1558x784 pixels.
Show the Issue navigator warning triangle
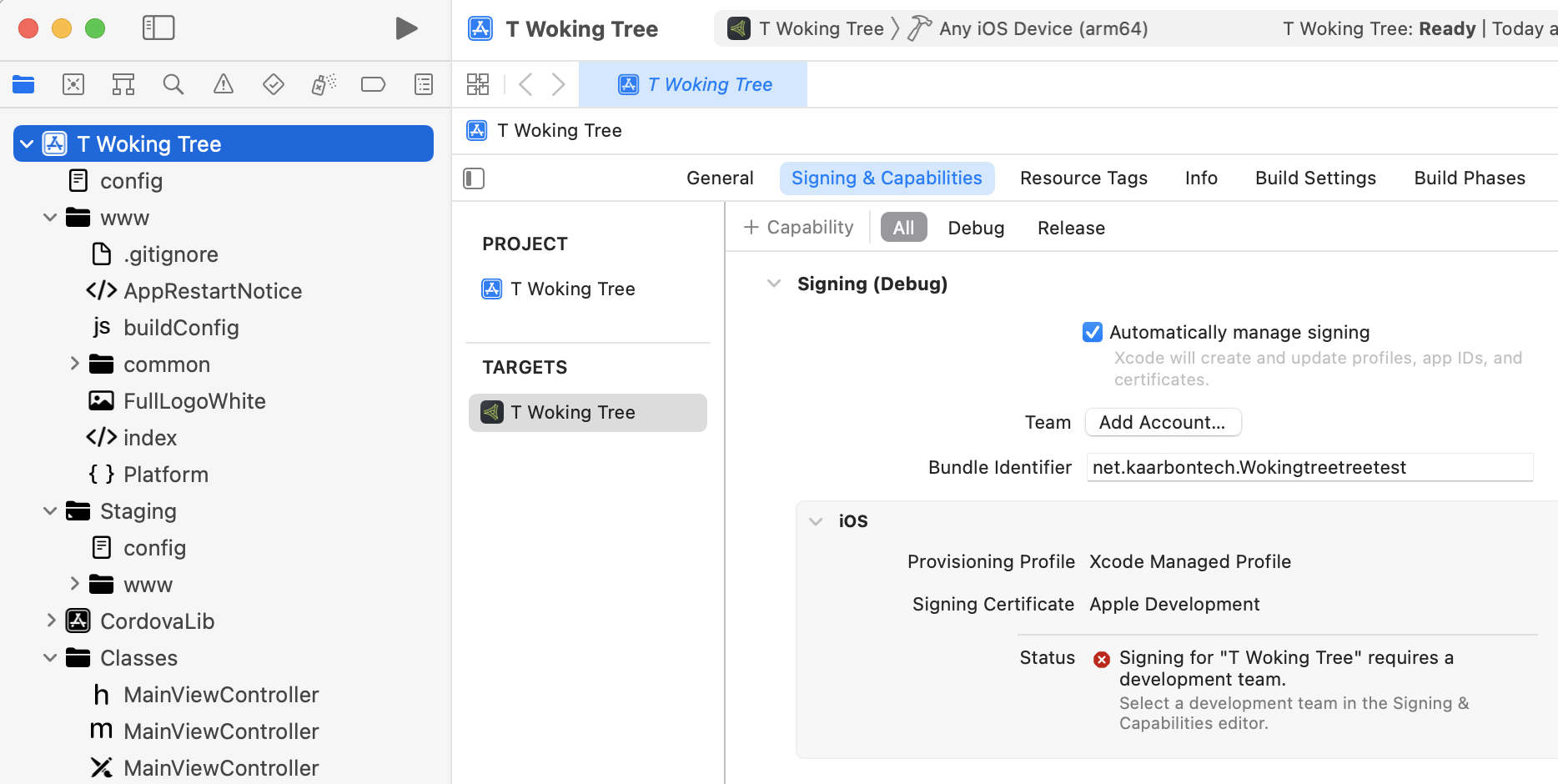click(x=223, y=83)
